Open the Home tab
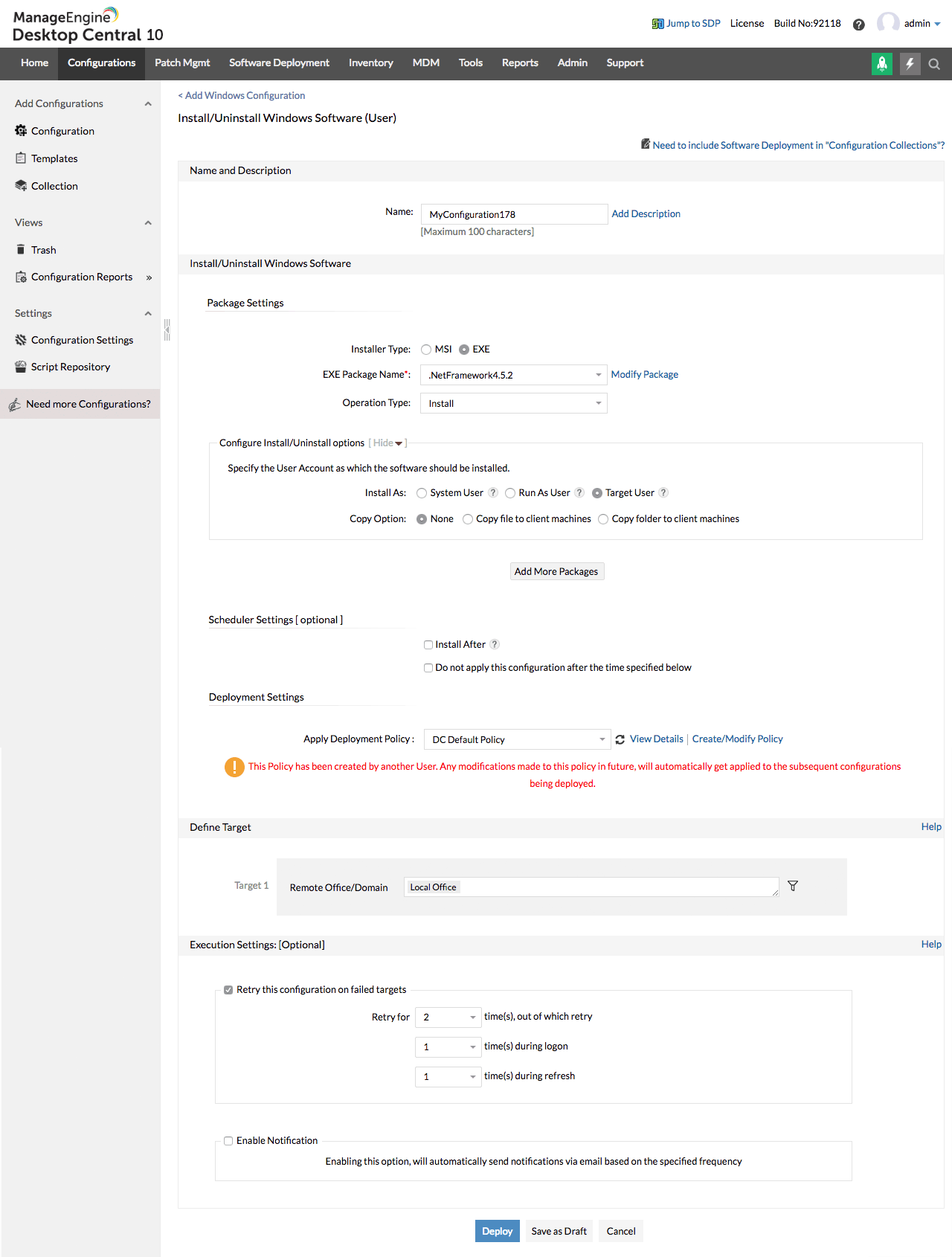The image size is (952, 1257). click(x=34, y=63)
